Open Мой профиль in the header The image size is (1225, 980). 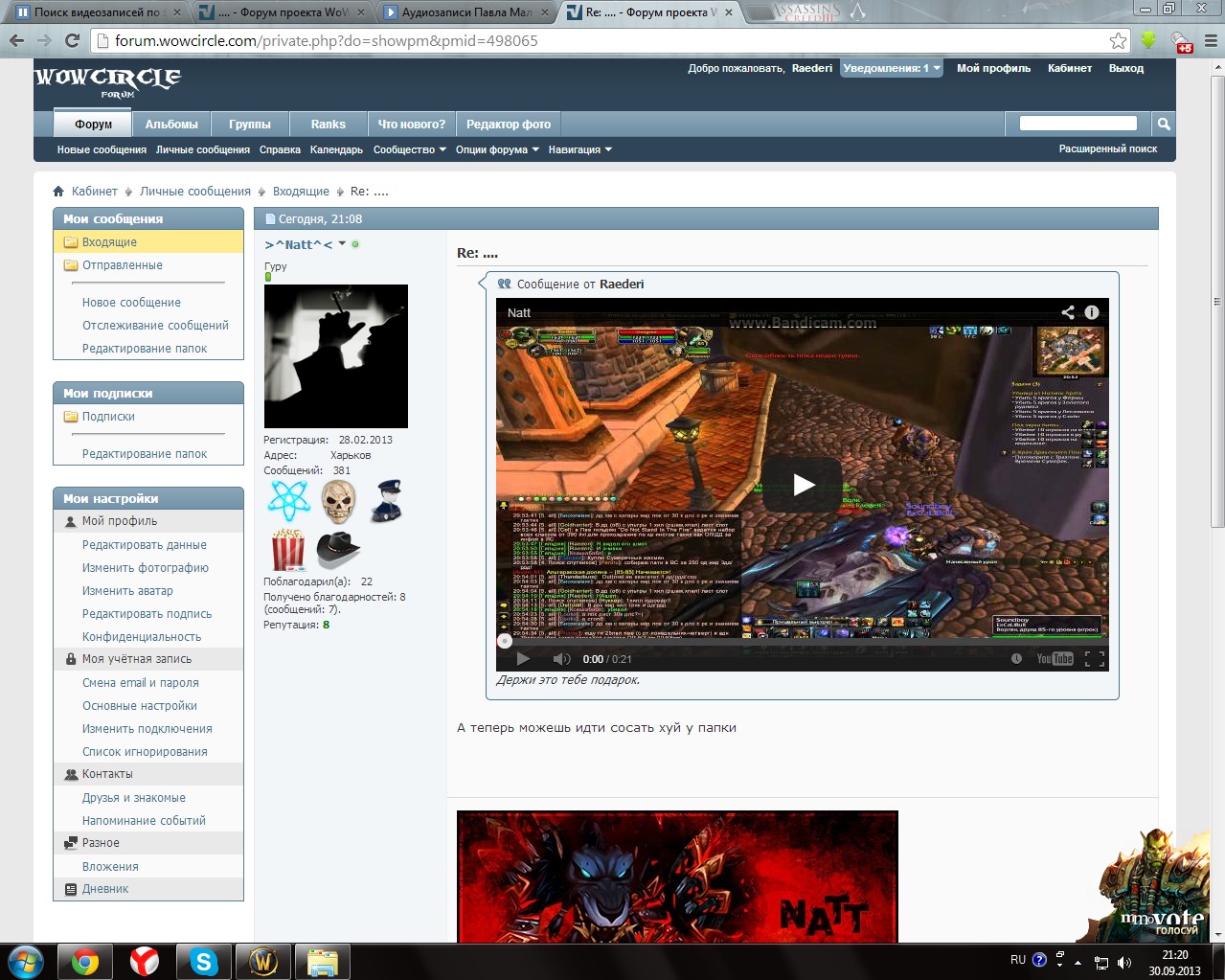tap(994, 68)
